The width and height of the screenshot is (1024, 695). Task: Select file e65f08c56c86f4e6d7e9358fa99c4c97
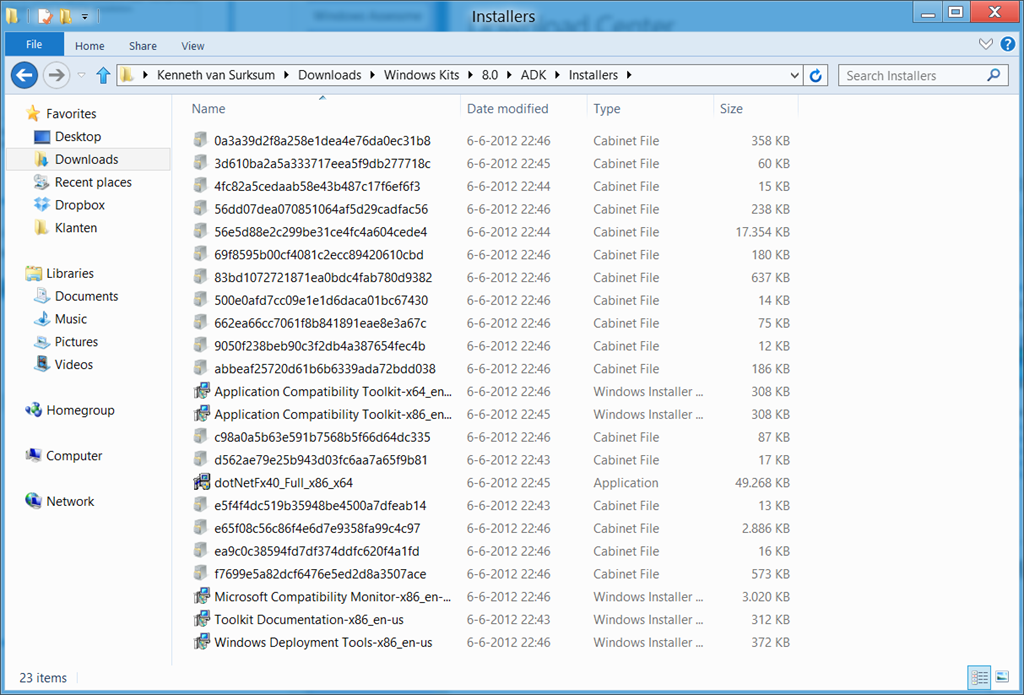(x=317, y=528)
